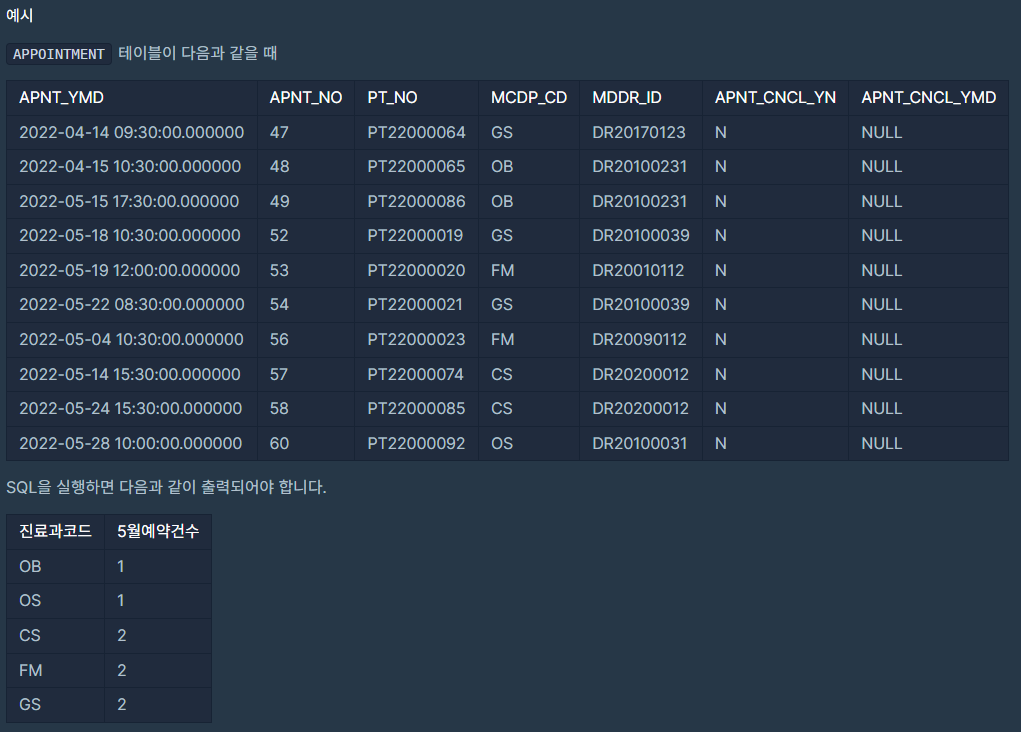Click GS in the result table

click(30, 705)
